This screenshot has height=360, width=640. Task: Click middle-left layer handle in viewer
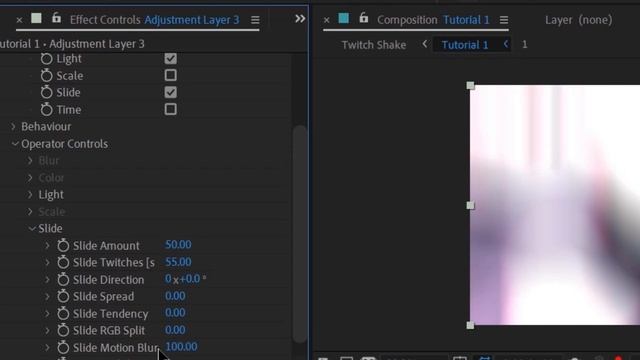470,205
